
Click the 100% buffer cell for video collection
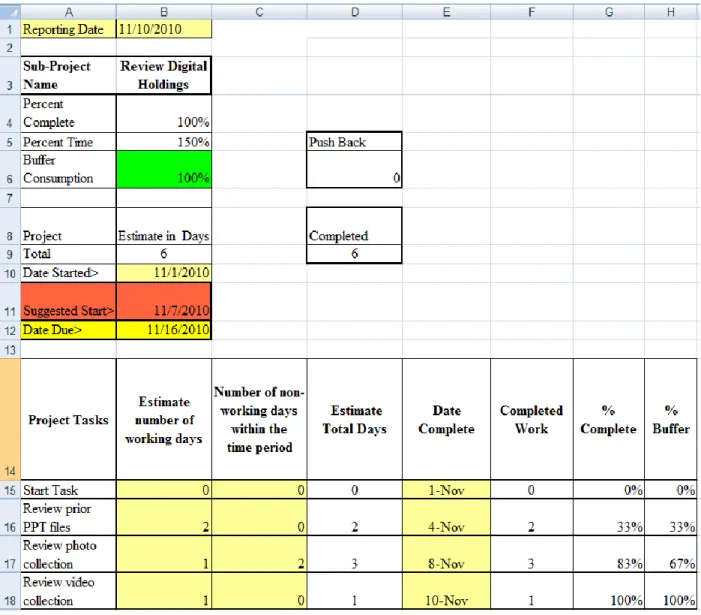(671, 590)
